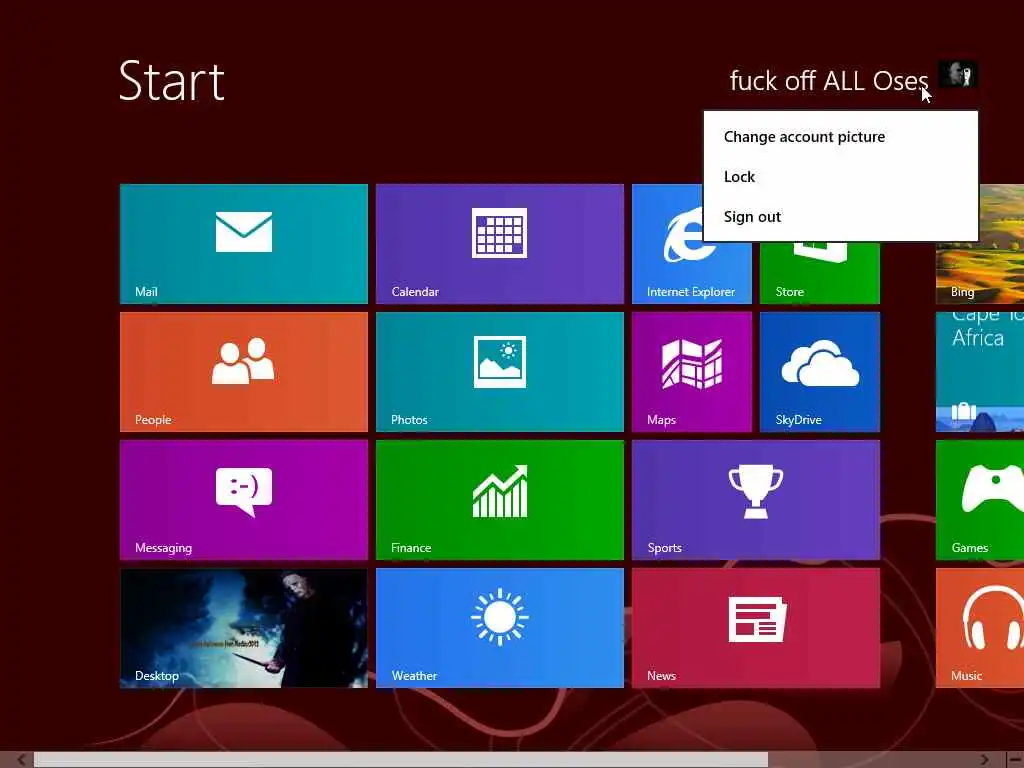The width and height of the screenshot is (1024, 768).
Task: Open the Photos tile
Action: click(500, 372)
